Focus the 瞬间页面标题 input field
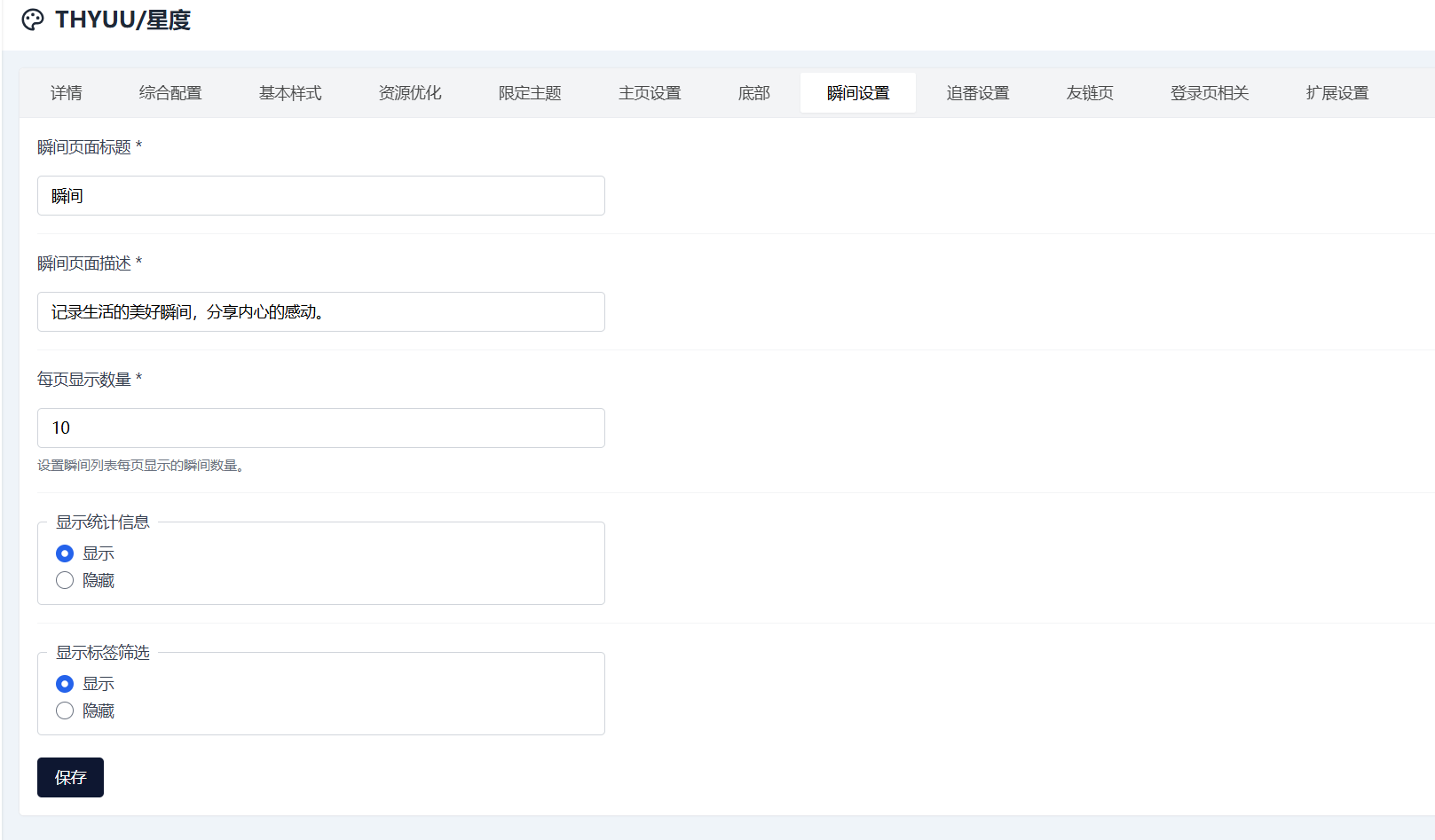Image resolution: width=1435 pixels, height=840 pixels. tap(320, 195)
